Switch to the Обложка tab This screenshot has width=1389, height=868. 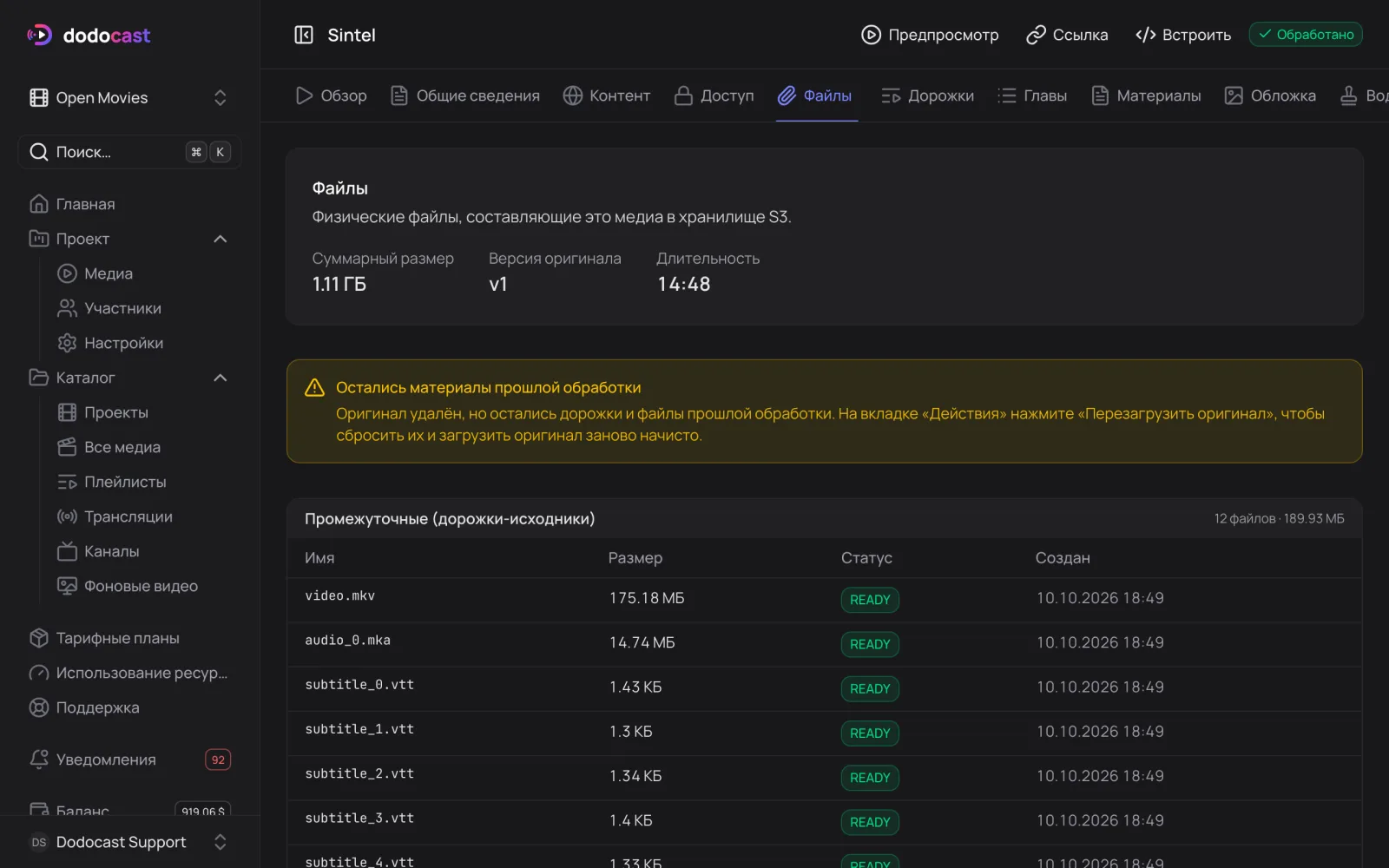point(1270,95)
